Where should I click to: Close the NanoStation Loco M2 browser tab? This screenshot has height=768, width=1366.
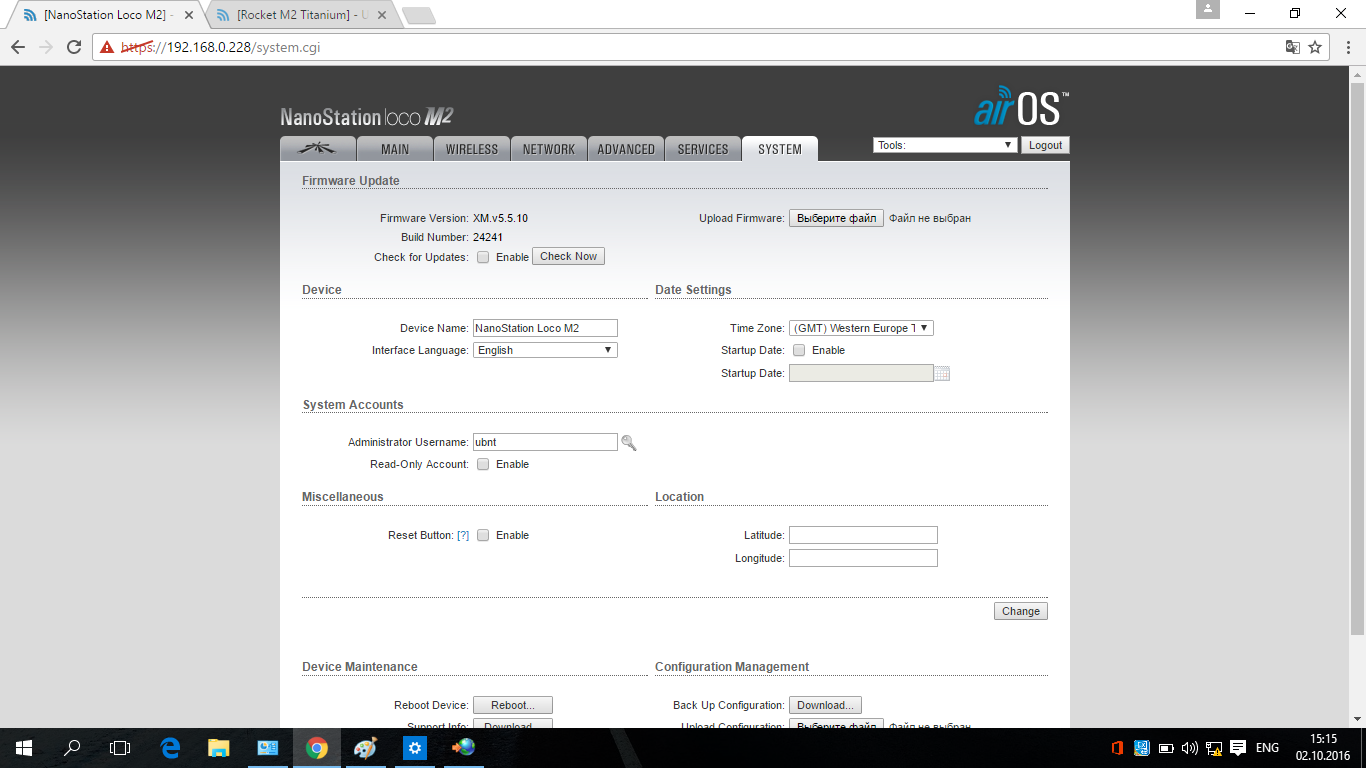[189, 15]
